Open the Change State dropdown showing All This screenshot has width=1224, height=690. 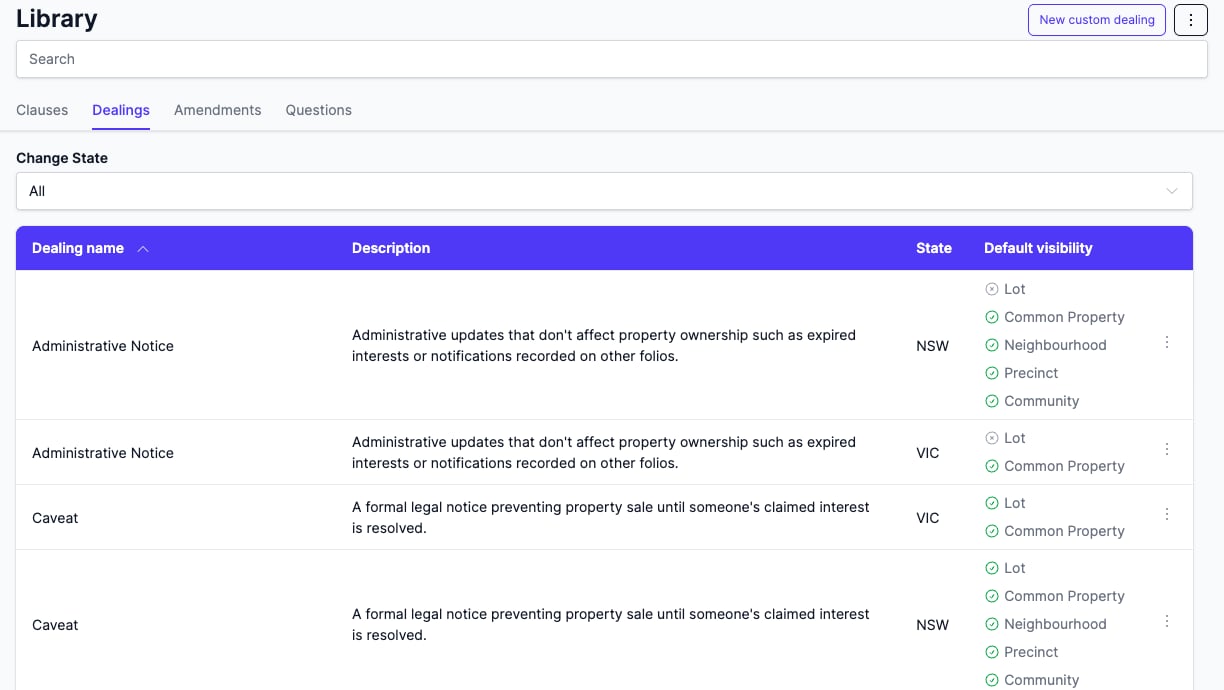click(x=604, y=191)
